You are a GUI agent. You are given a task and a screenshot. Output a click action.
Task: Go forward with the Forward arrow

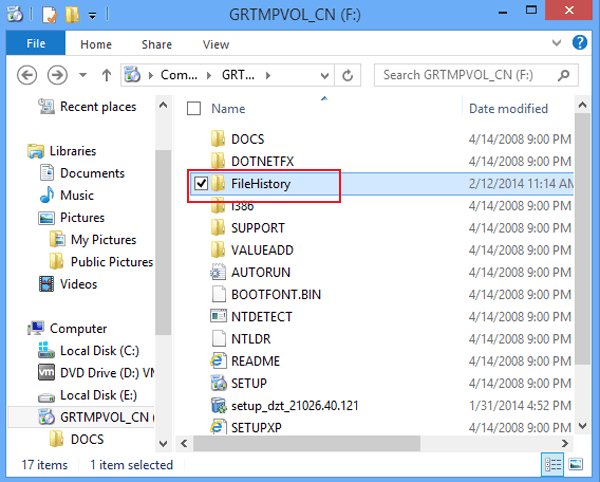pos(57,75)
